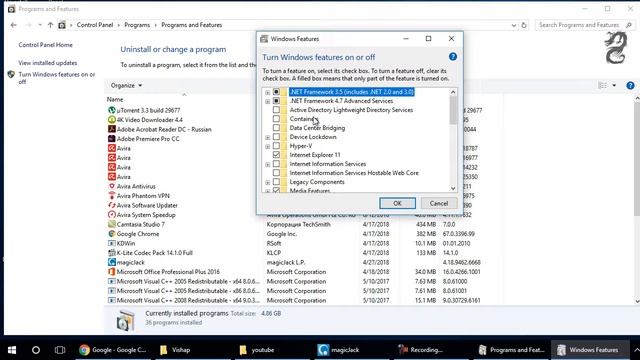The width and height of the screenshot is (640, 360).
Task: Switch to Google Chrome on the taskbar
Action: pyautogui.click(x=113, y=350)
